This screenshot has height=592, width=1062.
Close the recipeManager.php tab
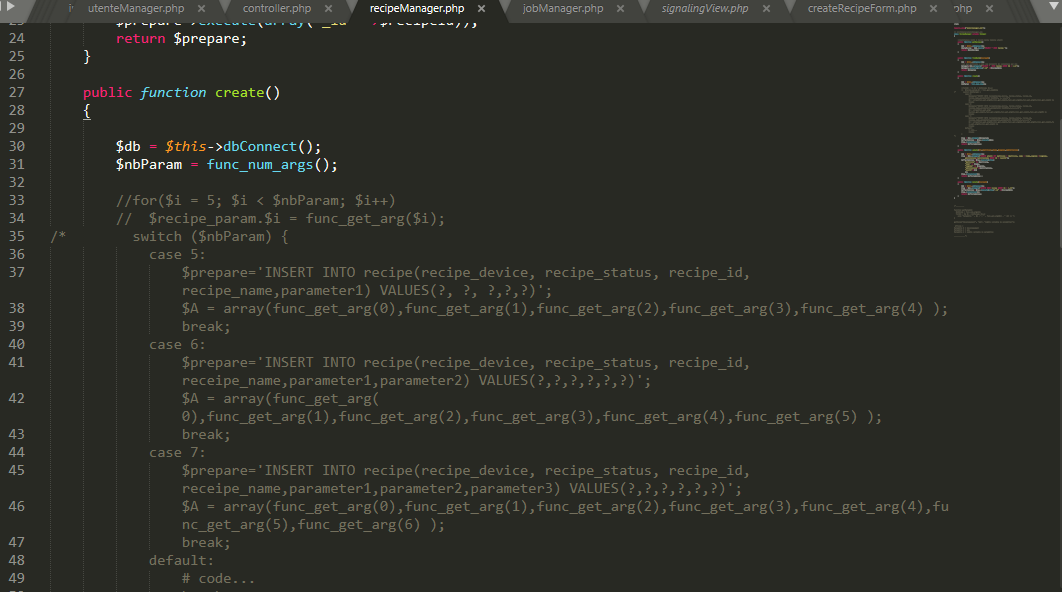tap(479, 8)
